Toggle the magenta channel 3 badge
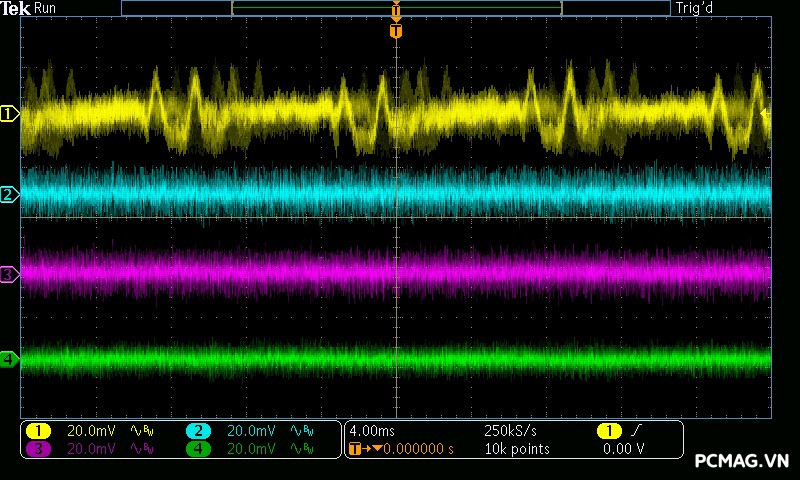The height and width of the screenshot is (480, 800). (x=38, y=449)
